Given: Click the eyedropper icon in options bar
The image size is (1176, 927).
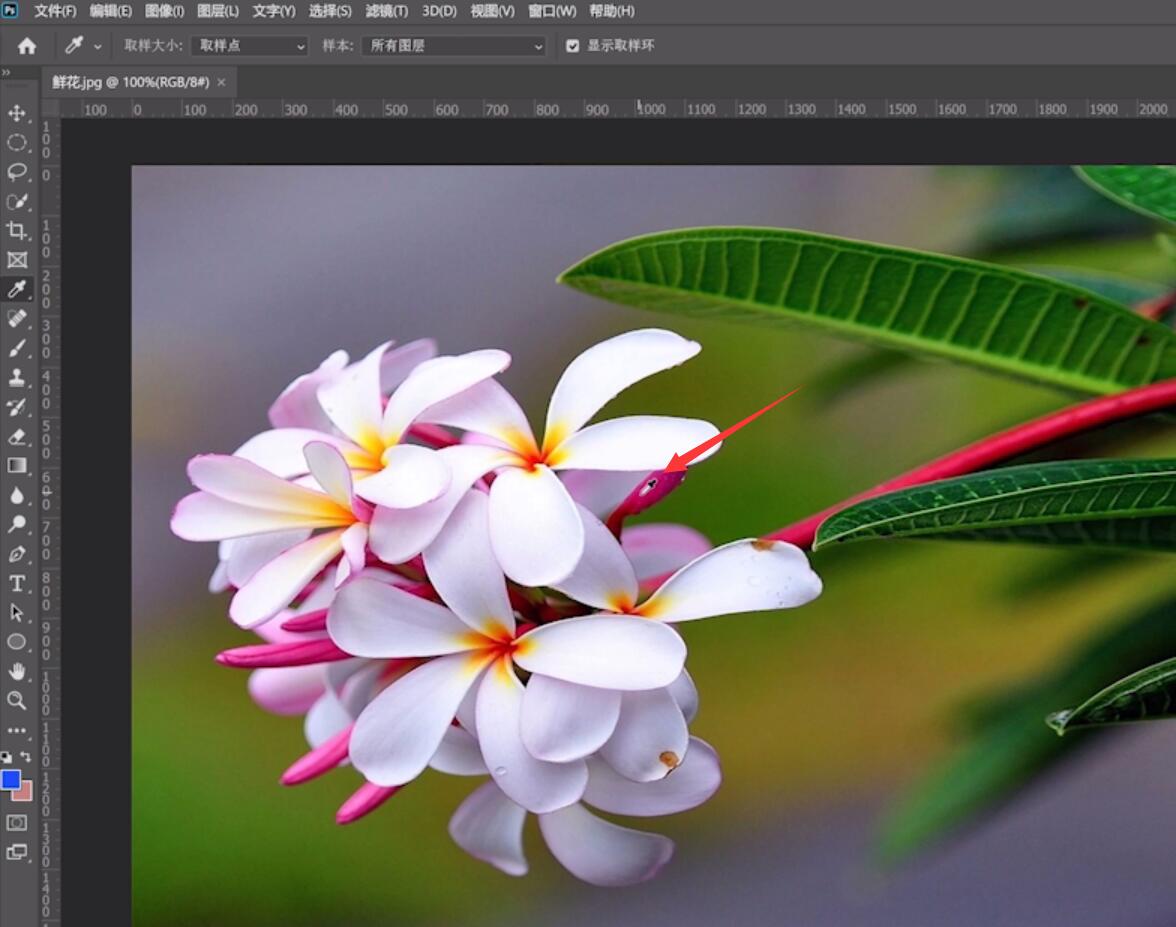Looking at the screenshot, I should coord(74,46).
